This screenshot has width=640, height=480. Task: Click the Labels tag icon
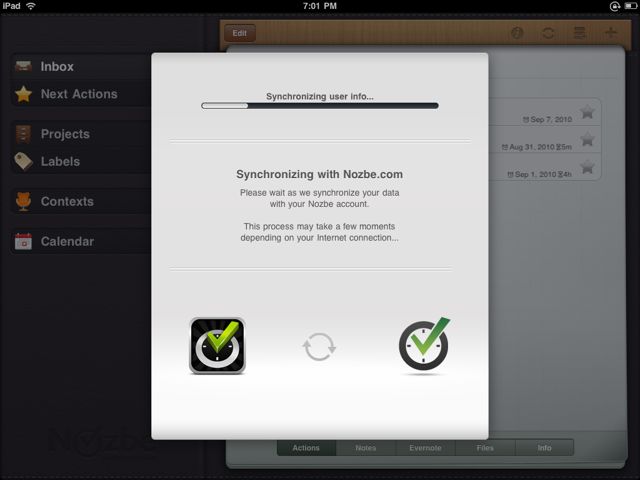click(x=24, y=161)
